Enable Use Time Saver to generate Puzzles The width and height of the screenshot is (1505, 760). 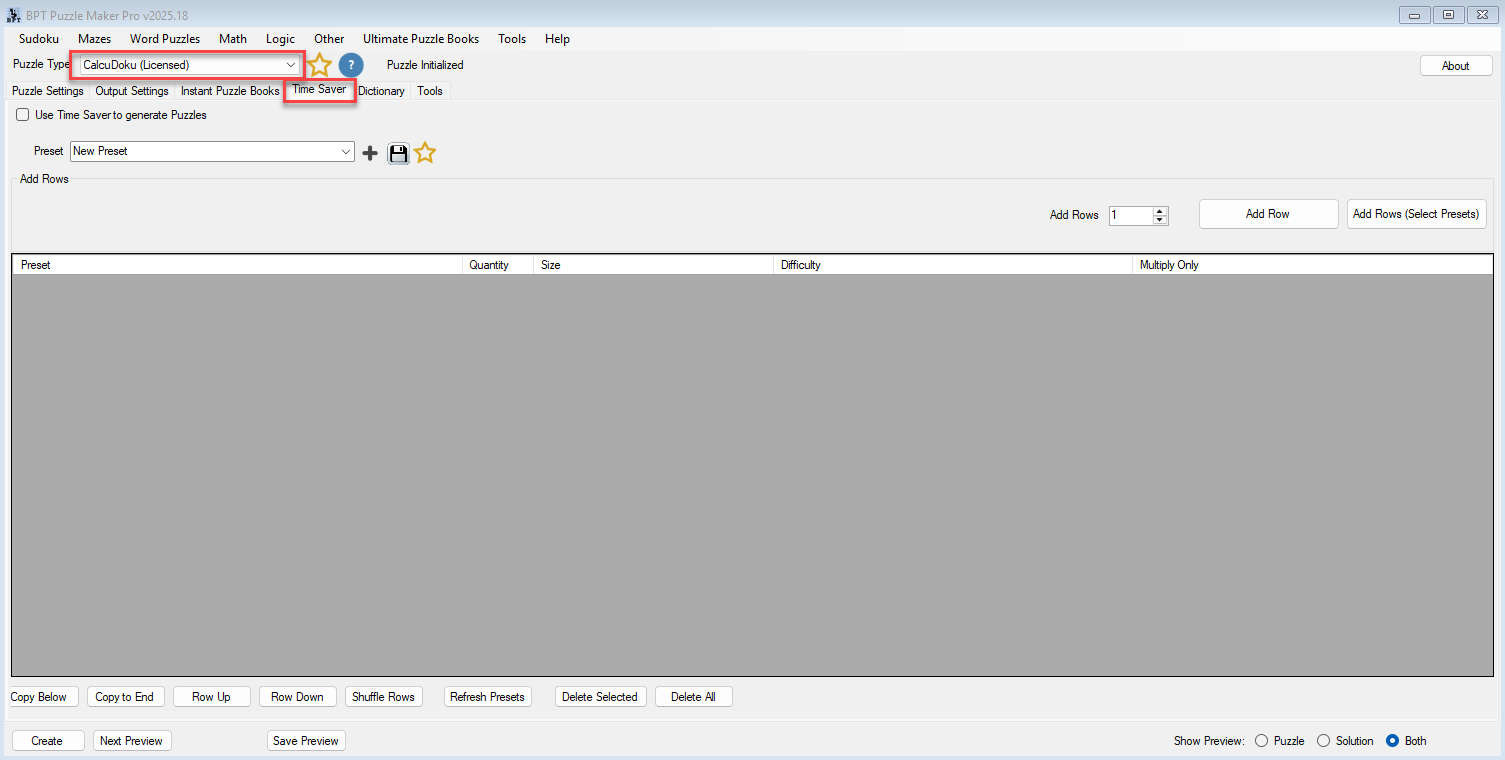pos(23,115)
